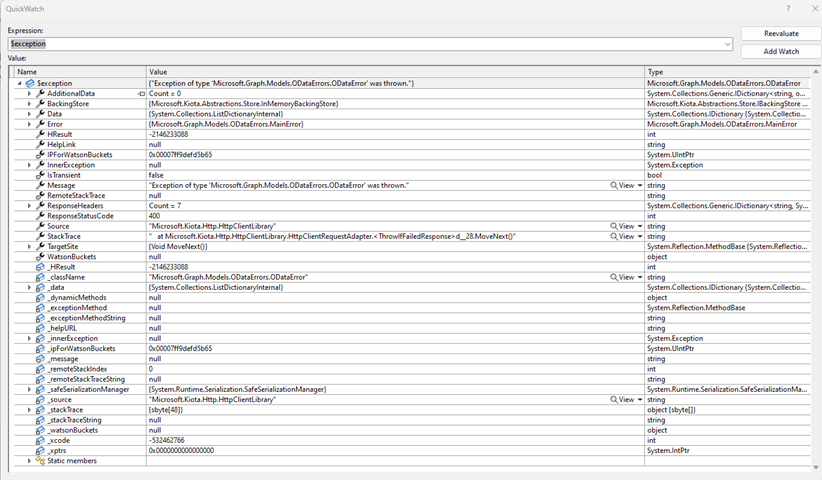Click the field icon beside _HResult
The image size is (822, 480).
(40, 267)
